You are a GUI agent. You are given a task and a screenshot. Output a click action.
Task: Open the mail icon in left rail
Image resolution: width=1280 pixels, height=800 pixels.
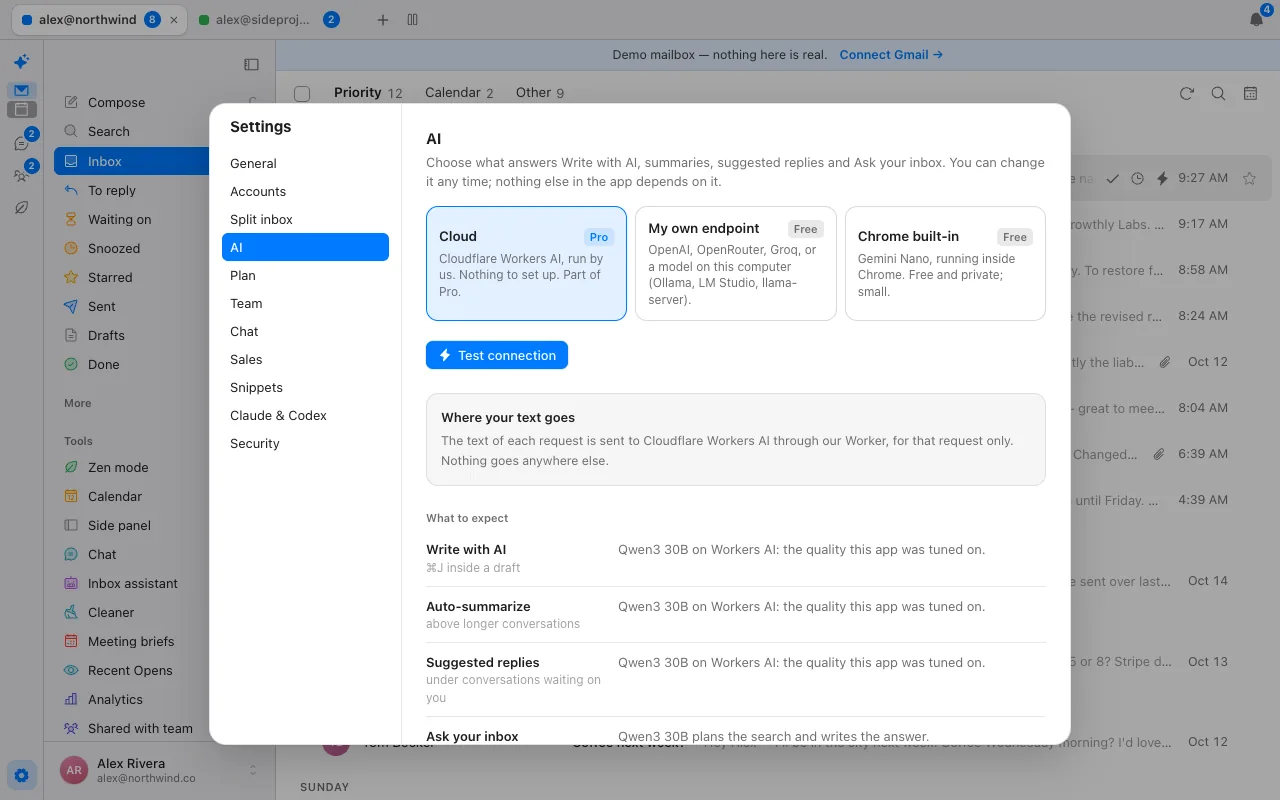click(21, 90)
